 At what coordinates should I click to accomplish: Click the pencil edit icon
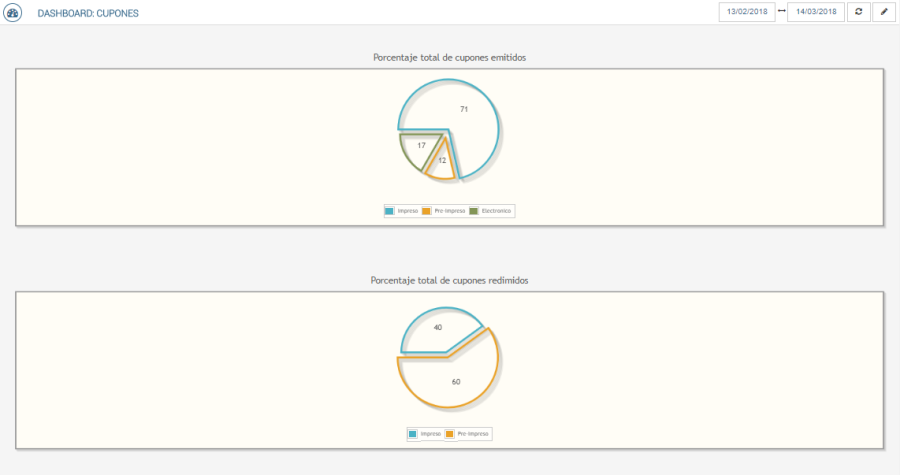tap(883, 12)
